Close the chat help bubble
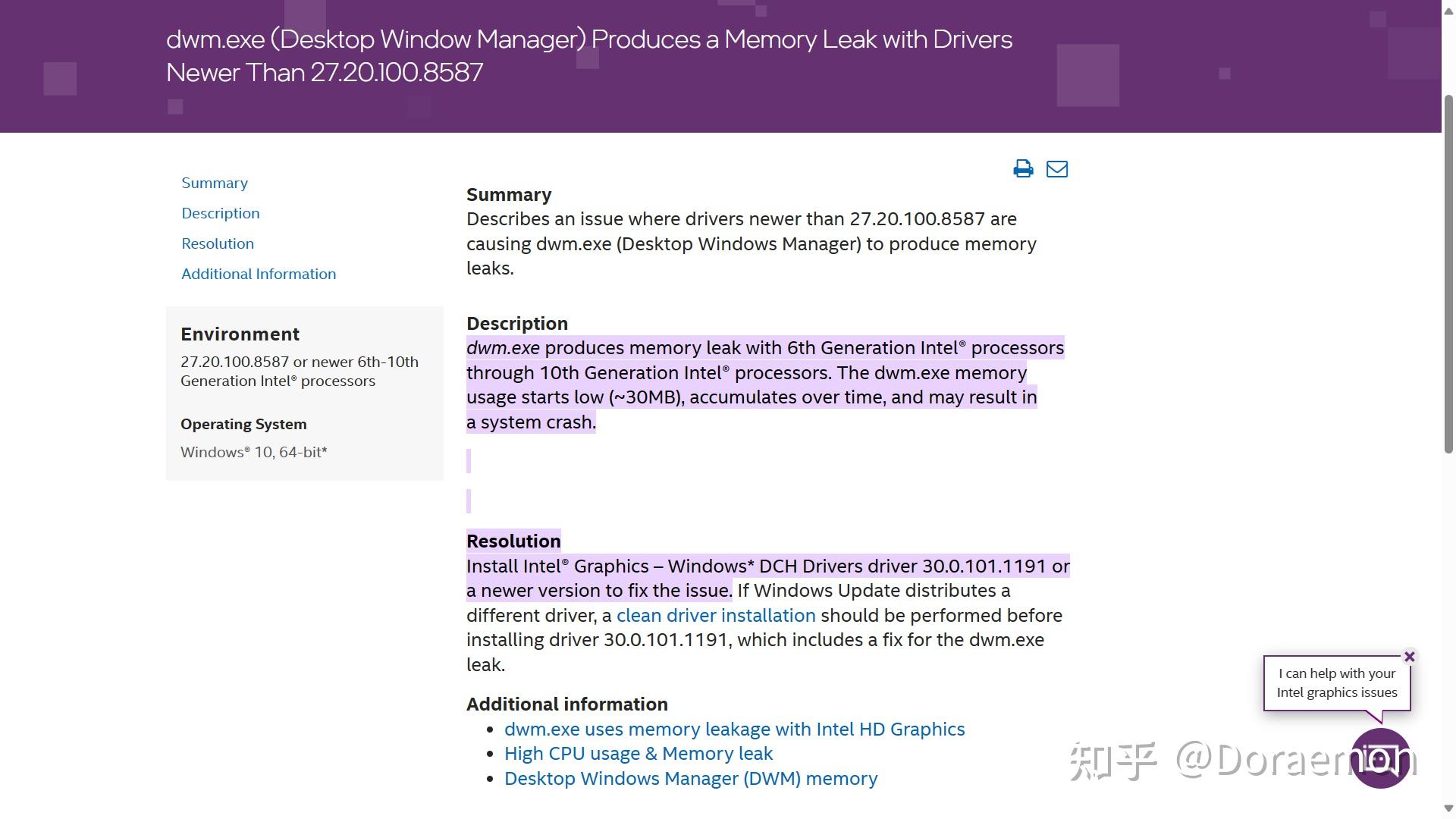This screenshot has width=1456, height=819. (x=1409, y=657)
